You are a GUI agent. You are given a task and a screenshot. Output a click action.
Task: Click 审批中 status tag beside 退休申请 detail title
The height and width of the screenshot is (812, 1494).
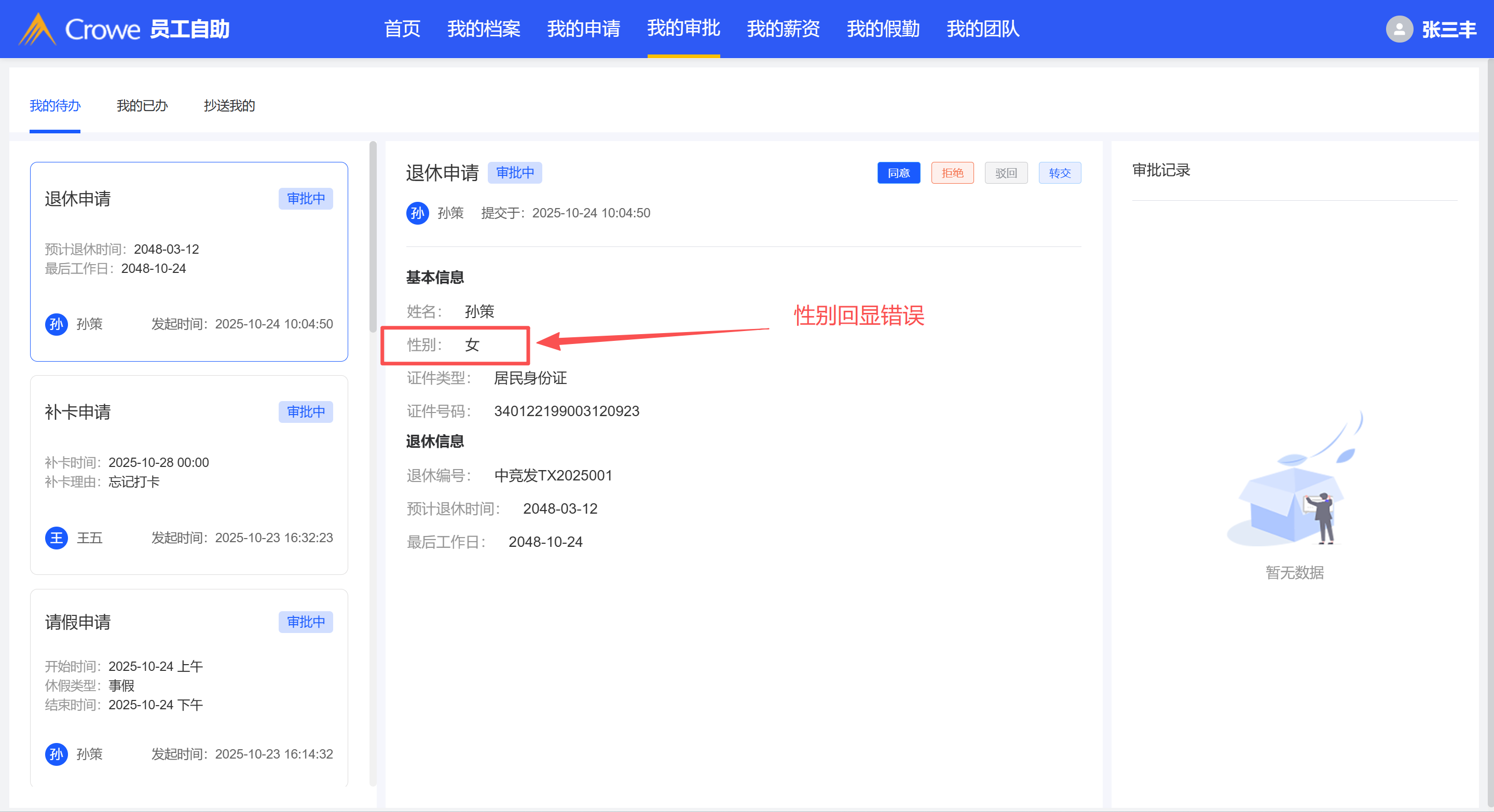(x=514, y=173)
